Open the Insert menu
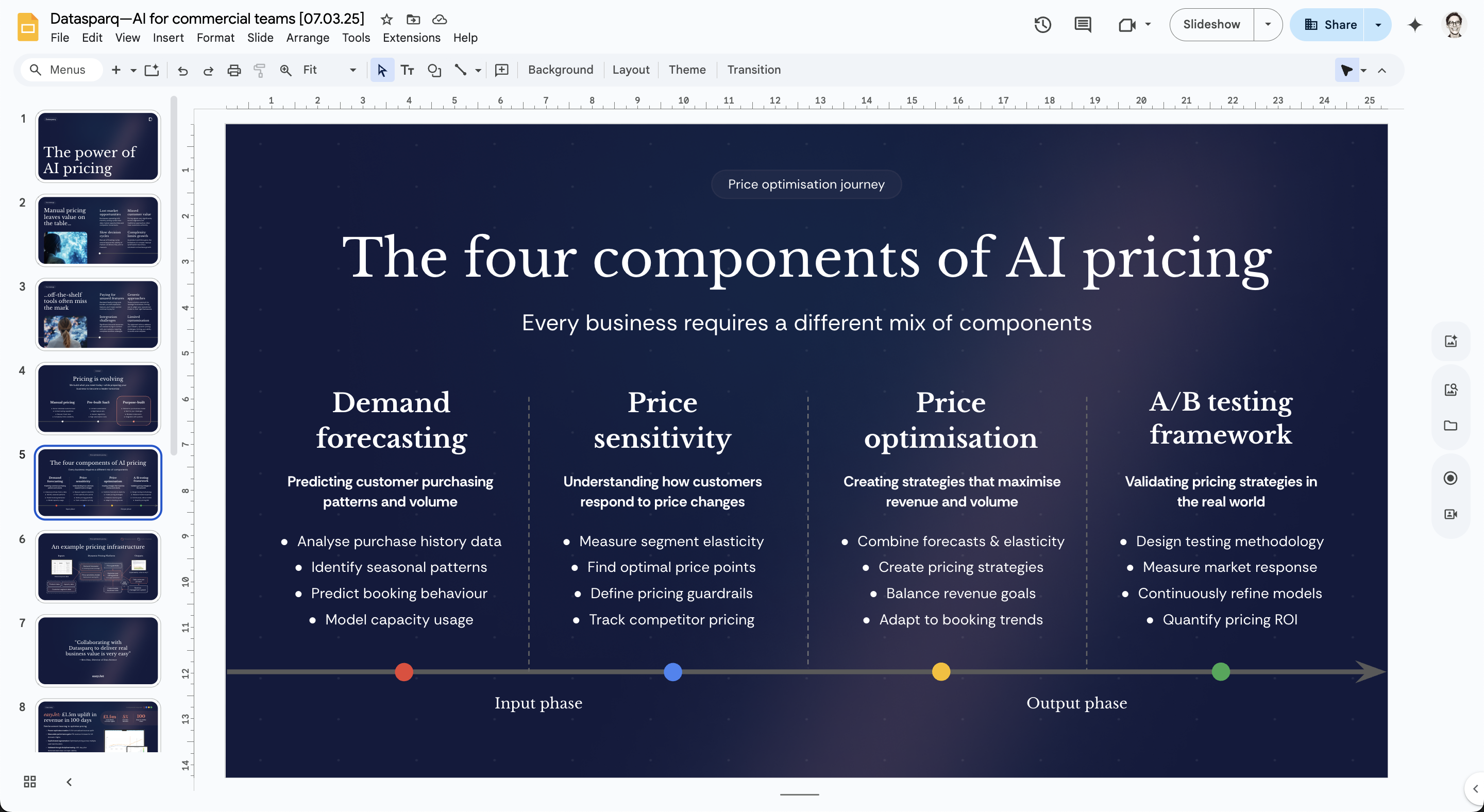The height and width of the screenshot is (812, 1484). 168,38
